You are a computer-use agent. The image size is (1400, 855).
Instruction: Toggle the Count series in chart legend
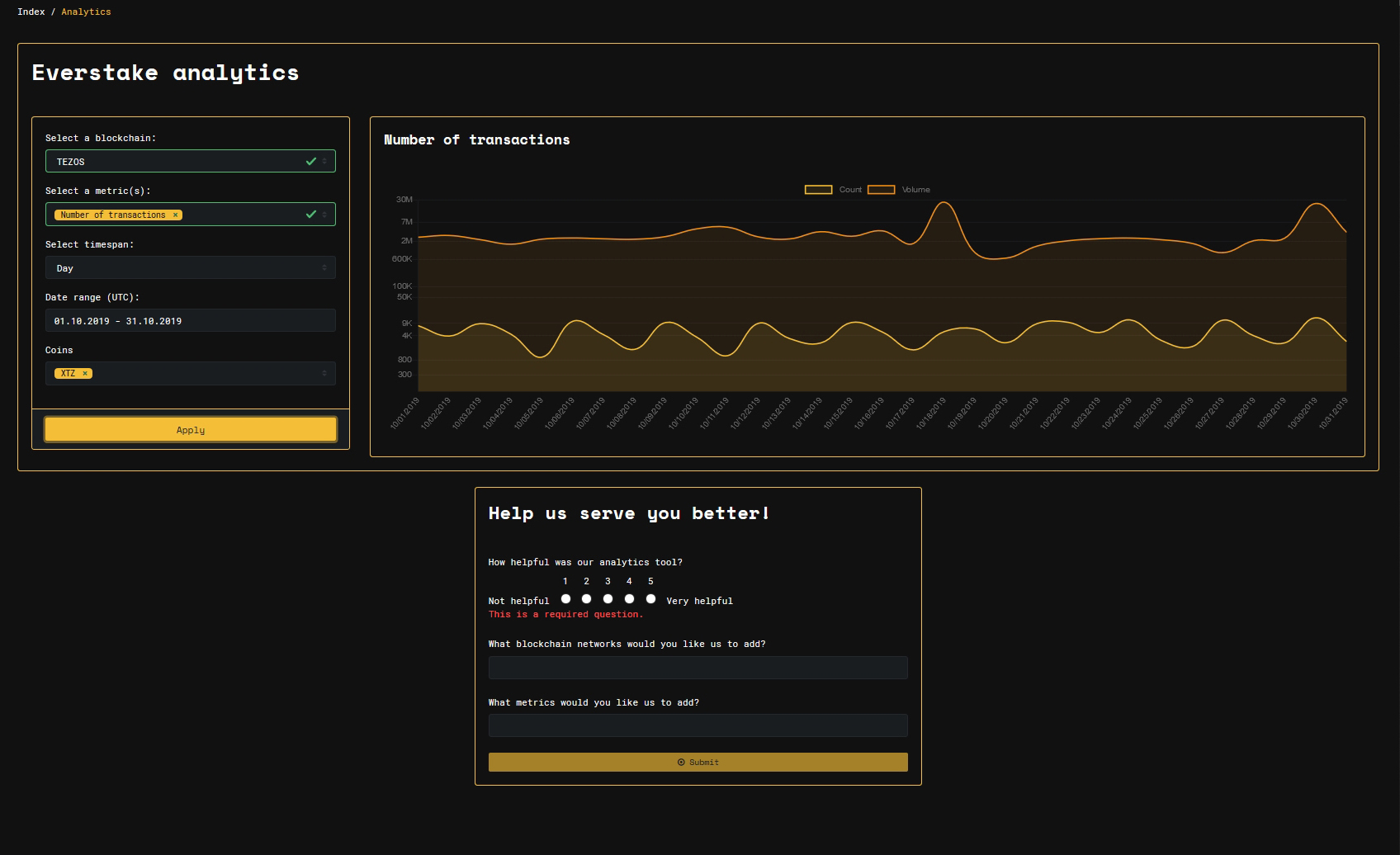pos(833,190)
